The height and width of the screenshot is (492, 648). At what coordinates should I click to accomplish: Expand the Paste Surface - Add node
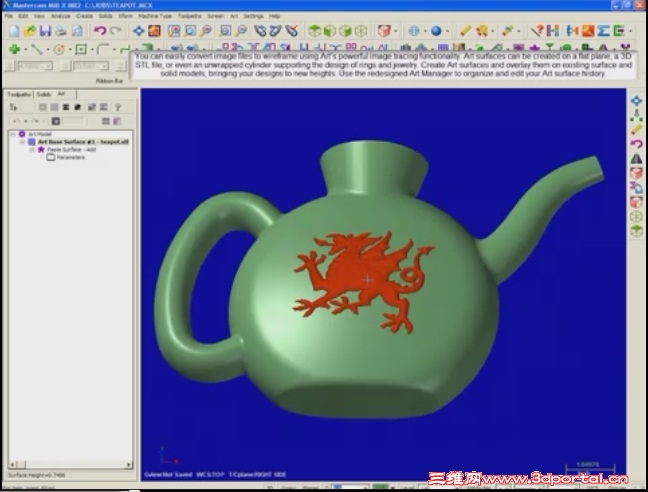(32, 150)
